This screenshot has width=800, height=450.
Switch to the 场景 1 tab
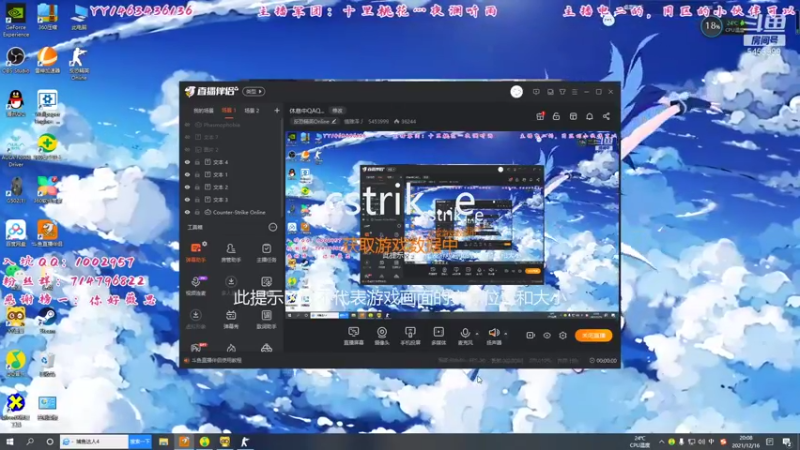[x=229, y=111]
